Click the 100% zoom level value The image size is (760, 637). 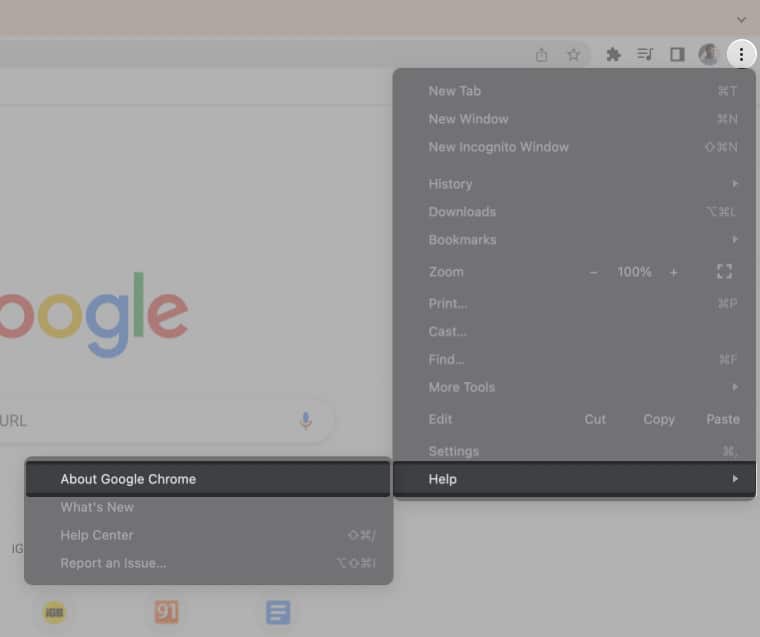pyautogui.click(x=634, y=272)
